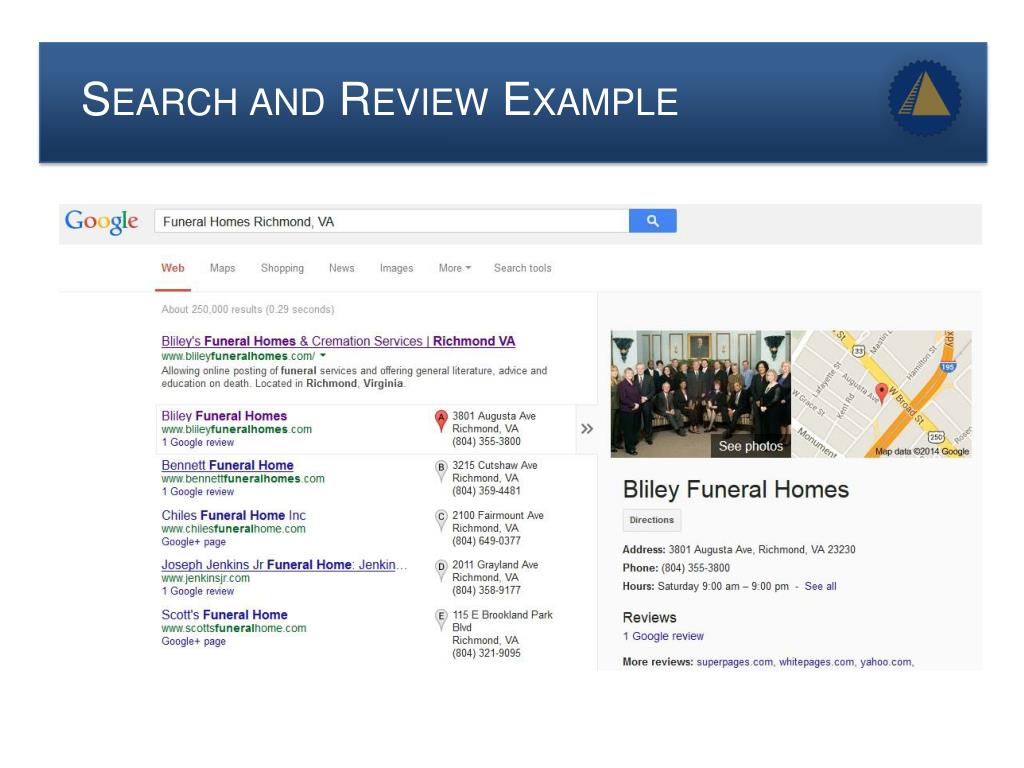The height and width of the screenshot is (768, 1024).
Task: Click in the search query field
Action: (x=392, y=221)
